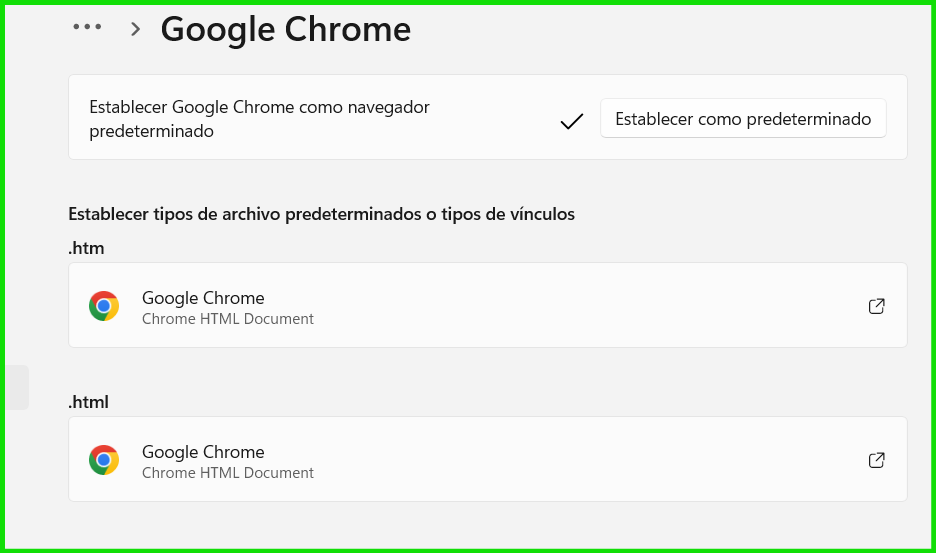Click the Chrome logo in the .html row
Viewport: 936px width, 553px height.
tap(104, 460)
